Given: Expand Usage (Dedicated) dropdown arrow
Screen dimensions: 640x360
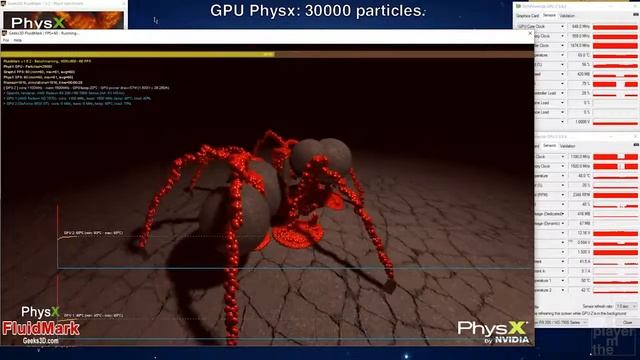Looking at the screenshot, I should [x=562, y=214].
